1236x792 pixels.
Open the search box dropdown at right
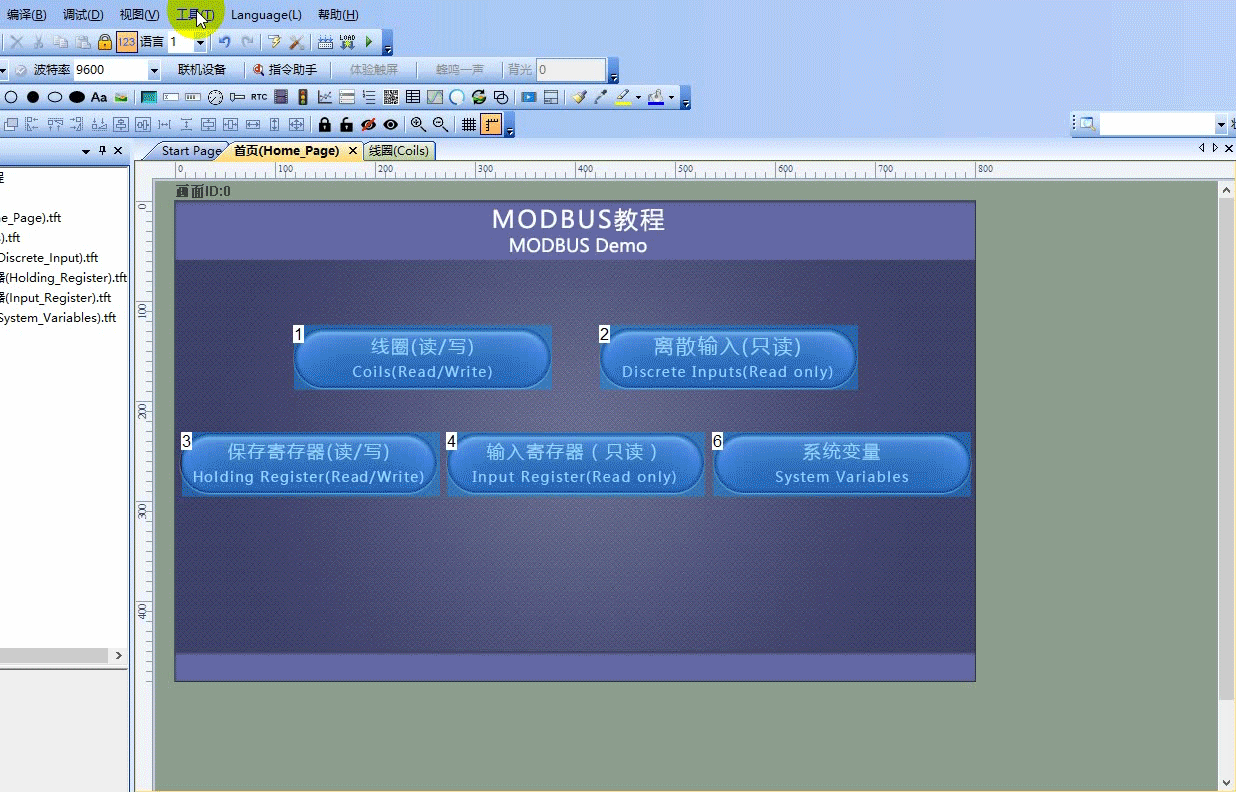(x=1221, y=124)
